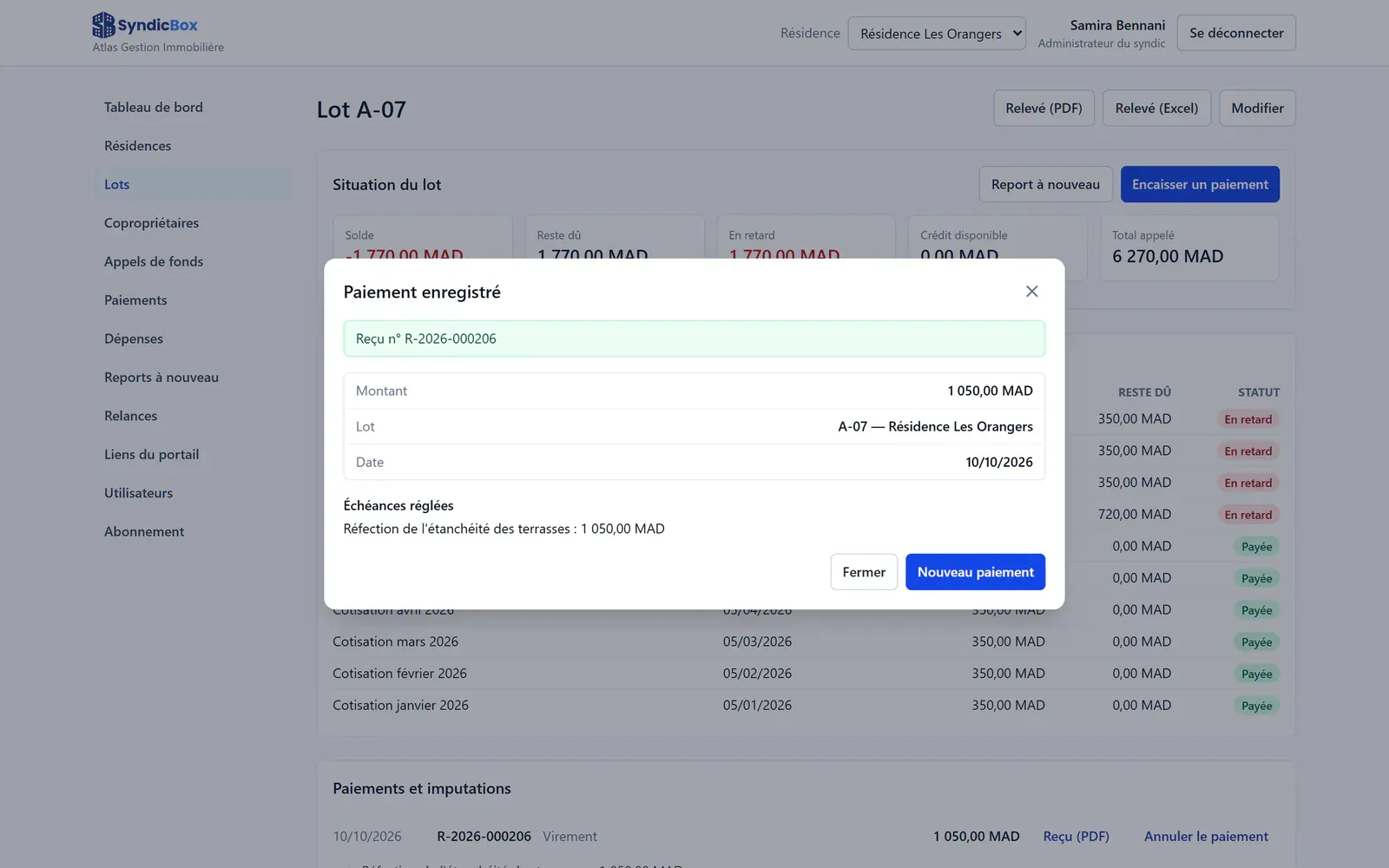Download the Relevé (Excel) statement

[x=1156, y=108]
